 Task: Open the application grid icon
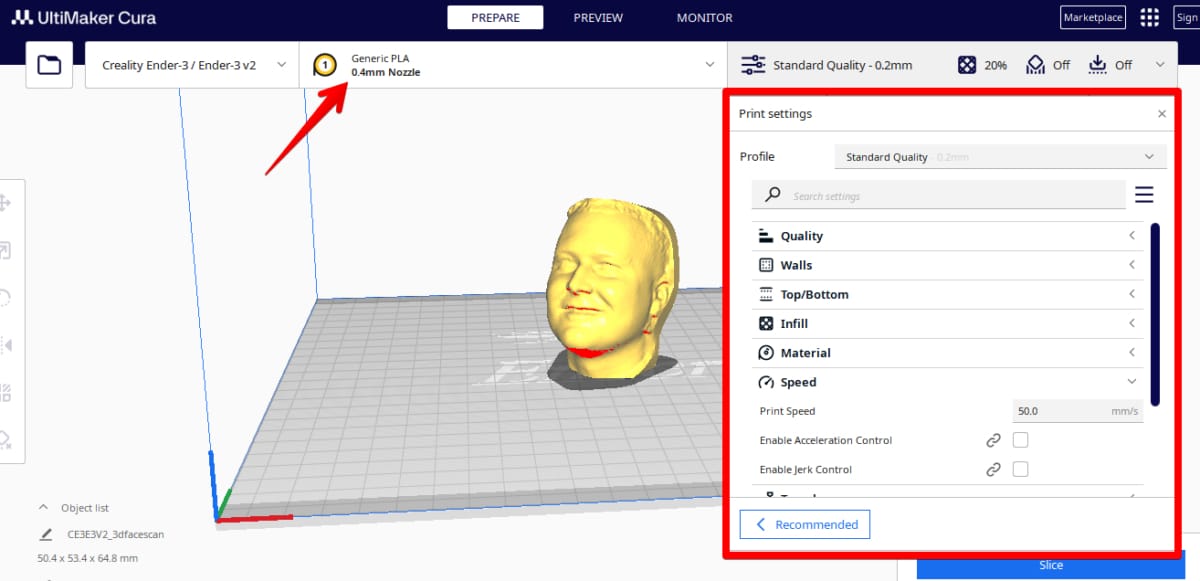point(1150,17)
